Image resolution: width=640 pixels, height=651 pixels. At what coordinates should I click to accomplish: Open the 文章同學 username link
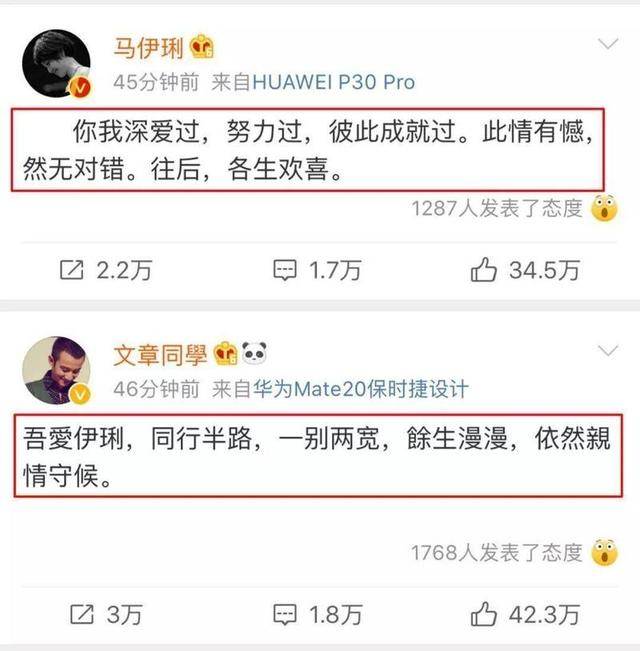[x=160, y=355]
